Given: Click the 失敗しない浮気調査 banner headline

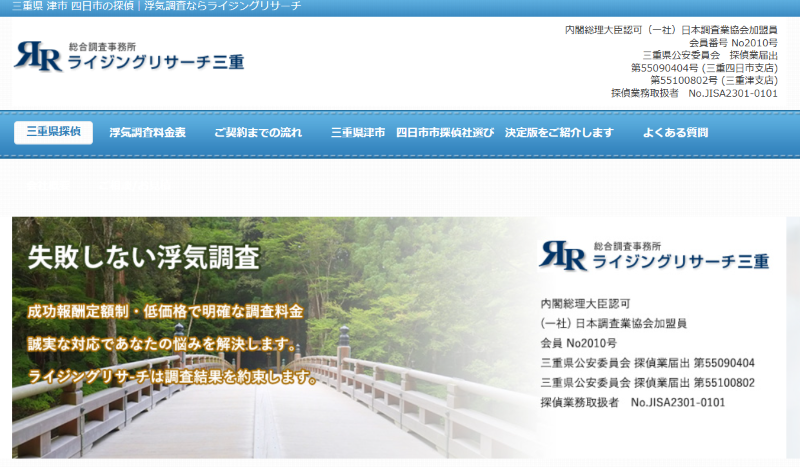Looking at the screenshot, I should pyautogui.click(x=143, y=258).
